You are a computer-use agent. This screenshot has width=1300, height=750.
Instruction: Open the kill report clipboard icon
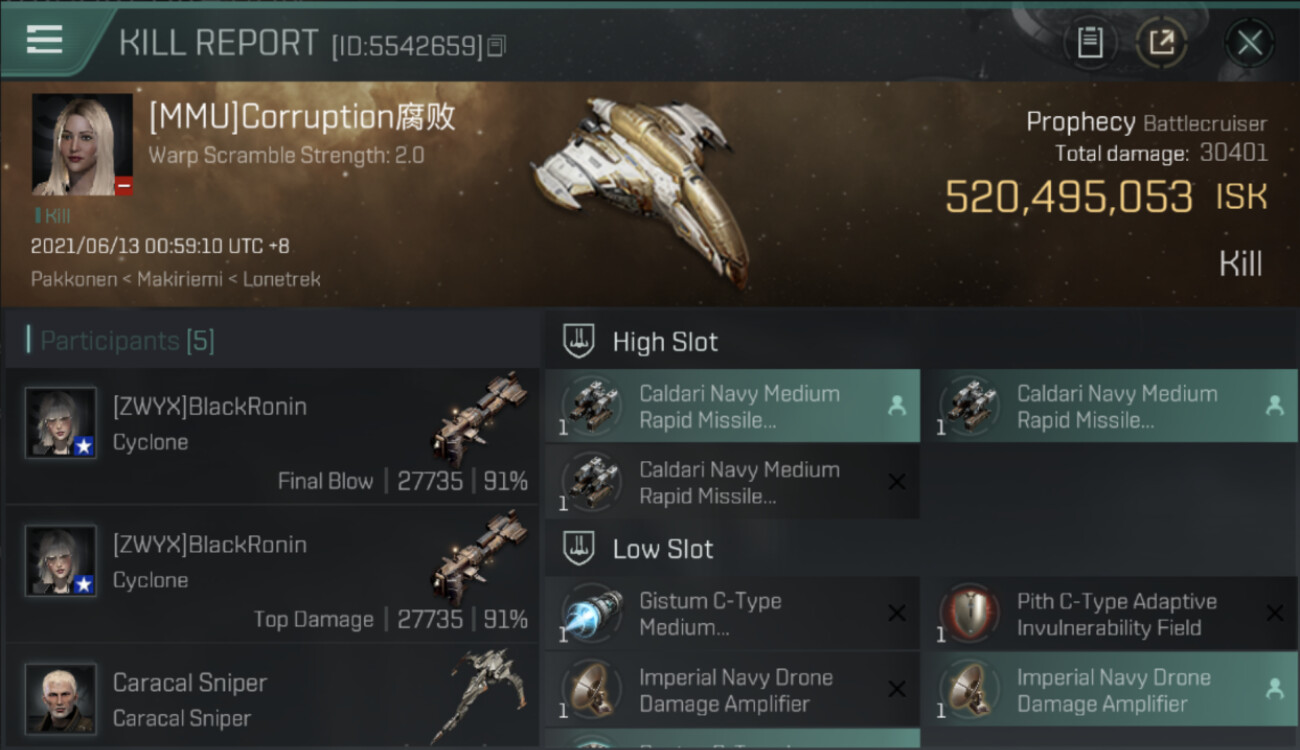pyautogui.click(x=1090, y=42)
